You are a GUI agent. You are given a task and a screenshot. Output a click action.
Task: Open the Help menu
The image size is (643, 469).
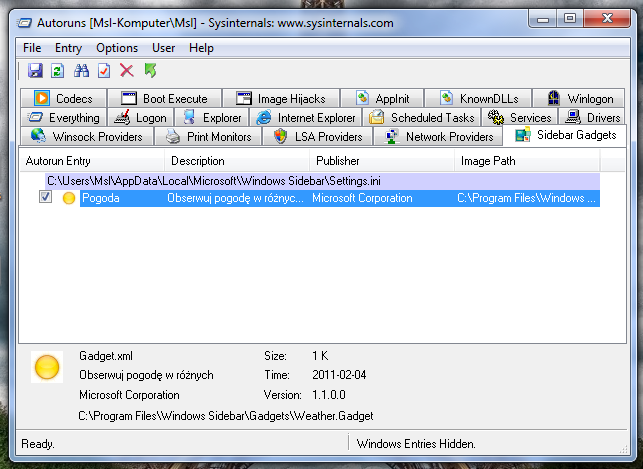pyautogui.click(x=201, y=48)
